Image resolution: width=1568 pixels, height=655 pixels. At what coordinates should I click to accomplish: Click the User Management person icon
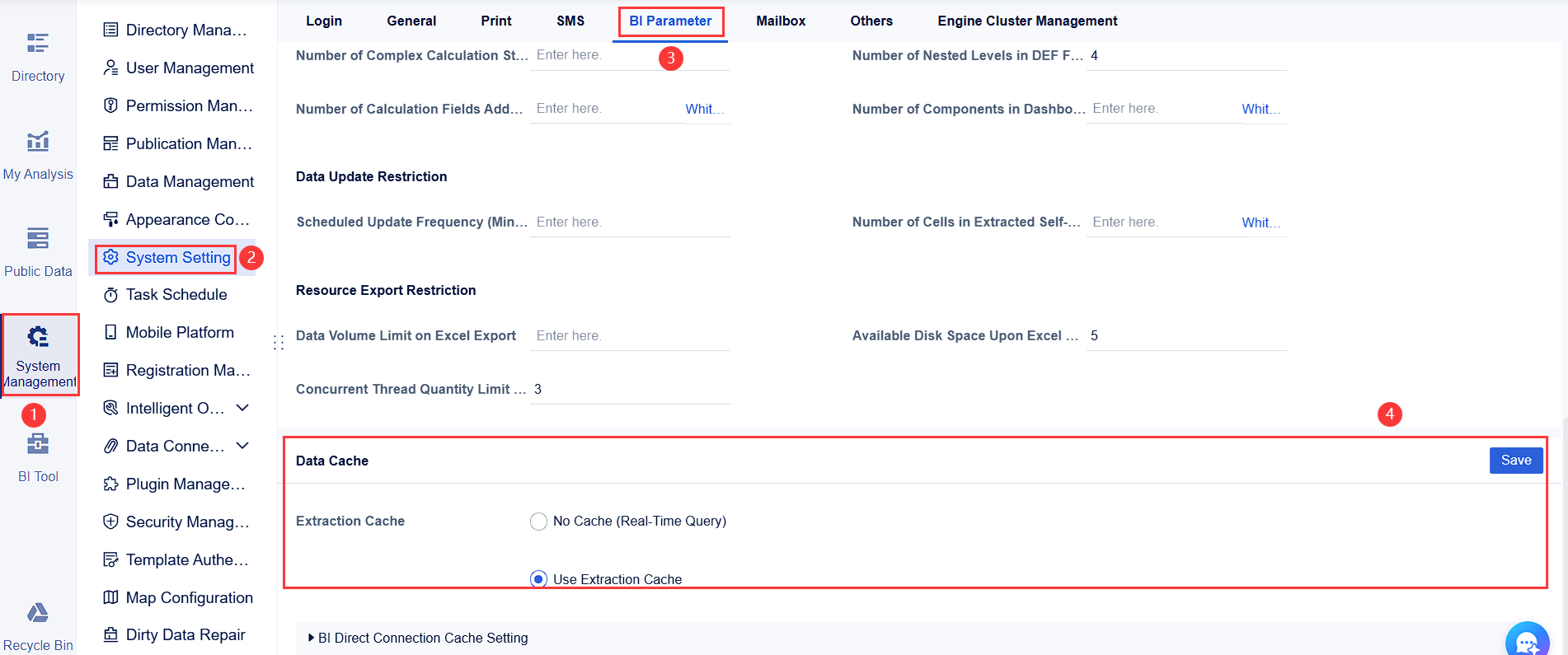[110, 68]
